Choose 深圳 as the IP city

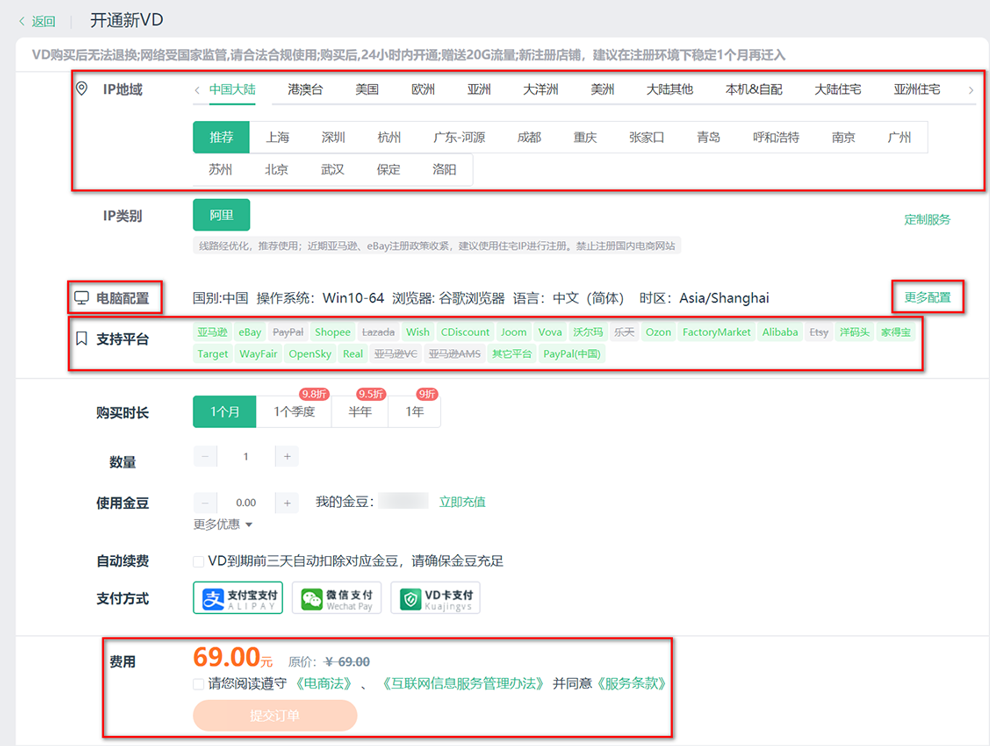click(333, 137)
